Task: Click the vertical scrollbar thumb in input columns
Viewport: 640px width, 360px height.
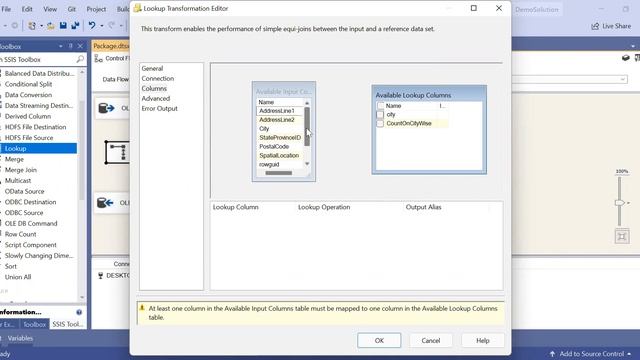Action: pos(307,127)
